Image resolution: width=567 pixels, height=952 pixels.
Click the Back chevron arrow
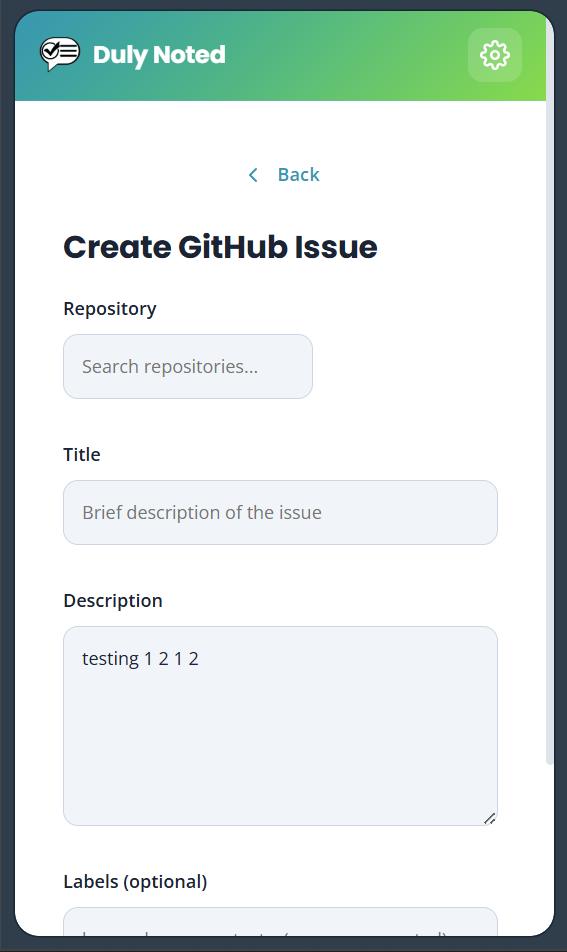[x=254, y=175]
